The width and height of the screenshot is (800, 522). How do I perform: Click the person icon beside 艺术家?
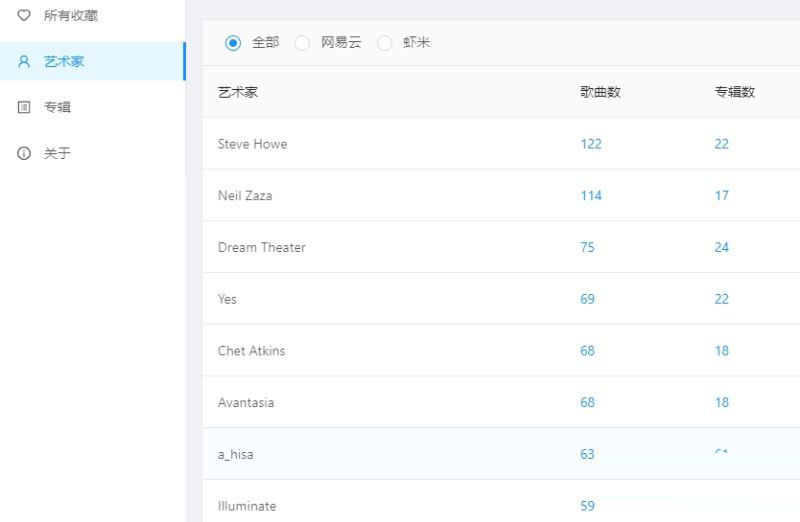pos(24,62)
